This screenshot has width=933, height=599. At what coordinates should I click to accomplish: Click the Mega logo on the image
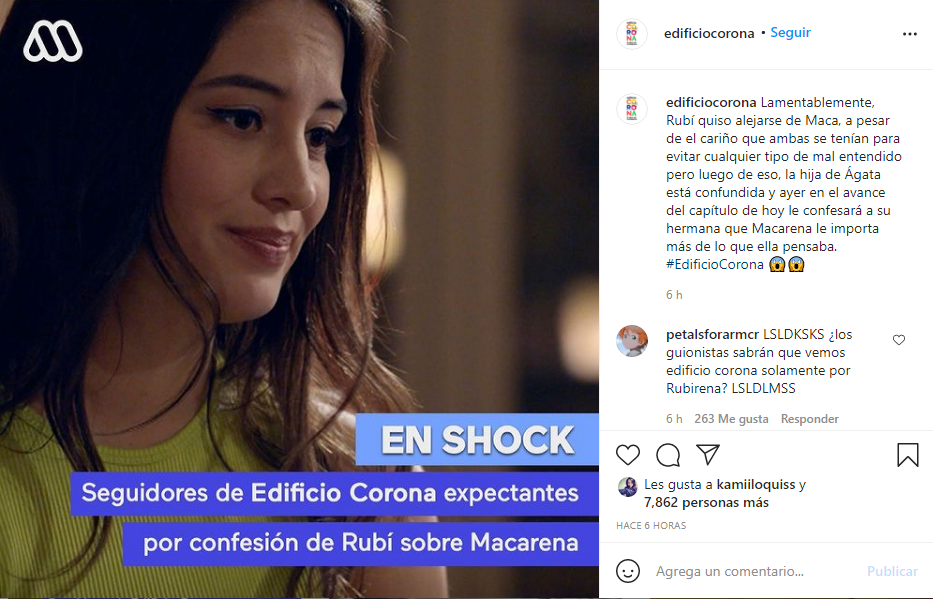(x=52, y=41)
